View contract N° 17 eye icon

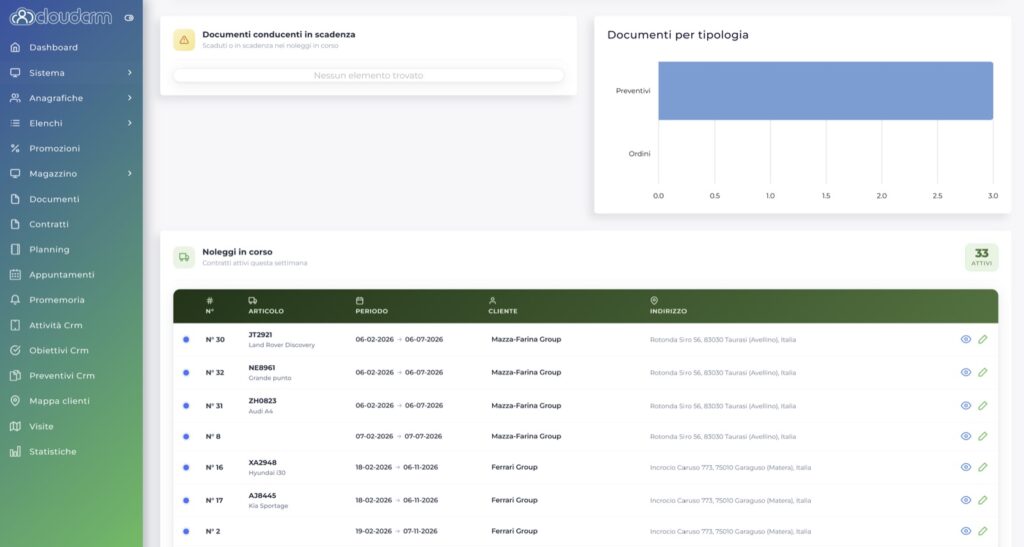[x=966, y=500]
